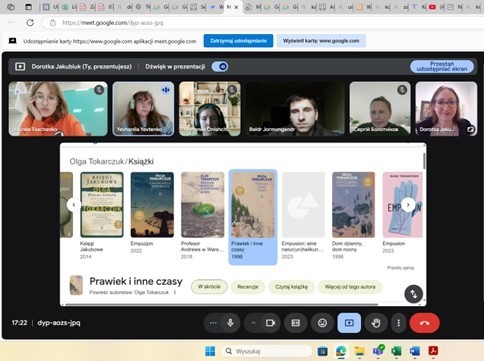Viewport: 484px width, 361px height.
Task: Select Więcej od tego autora chip
Action: tap(350, 287)
